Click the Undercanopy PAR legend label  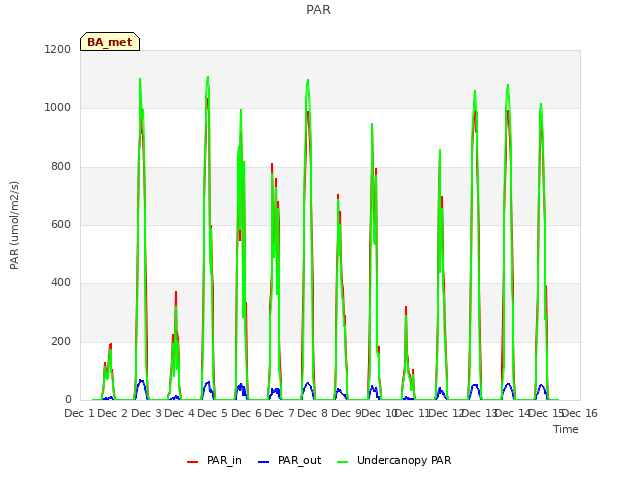coord(404,460)
